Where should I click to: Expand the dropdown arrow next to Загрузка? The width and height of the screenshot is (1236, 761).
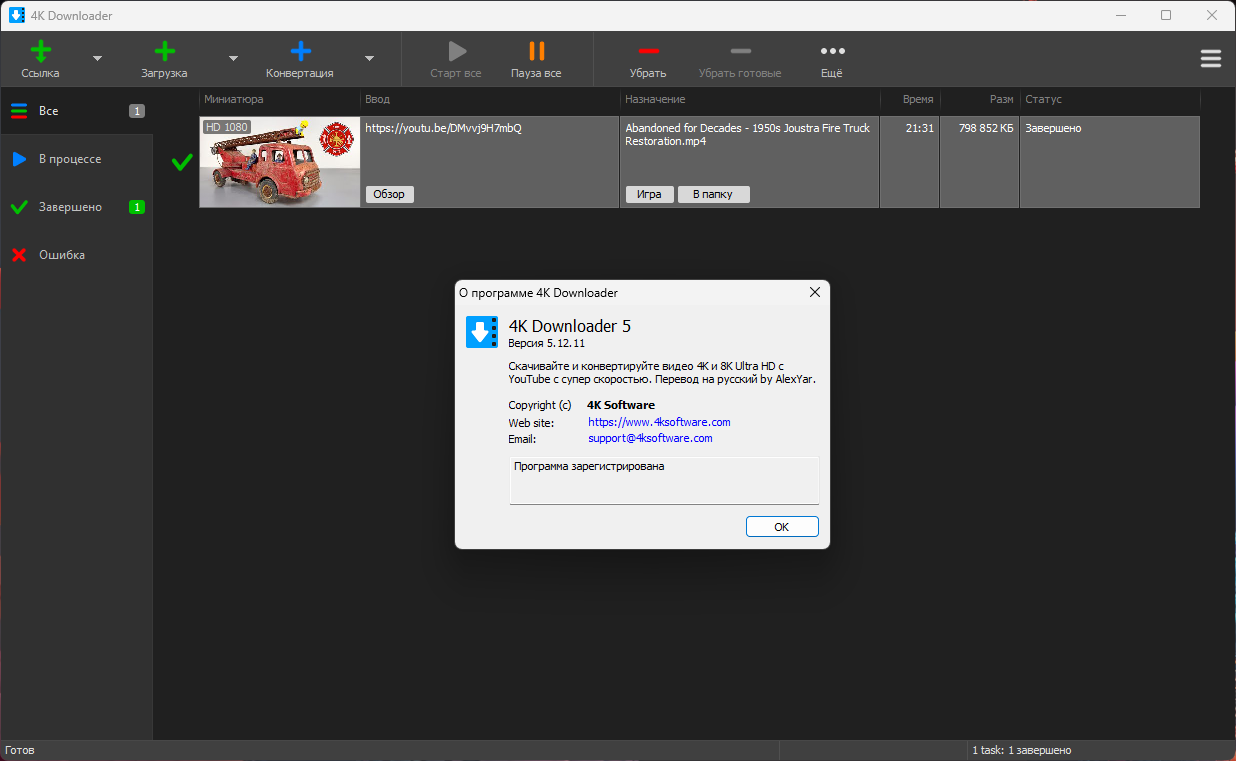pos(233,58)
